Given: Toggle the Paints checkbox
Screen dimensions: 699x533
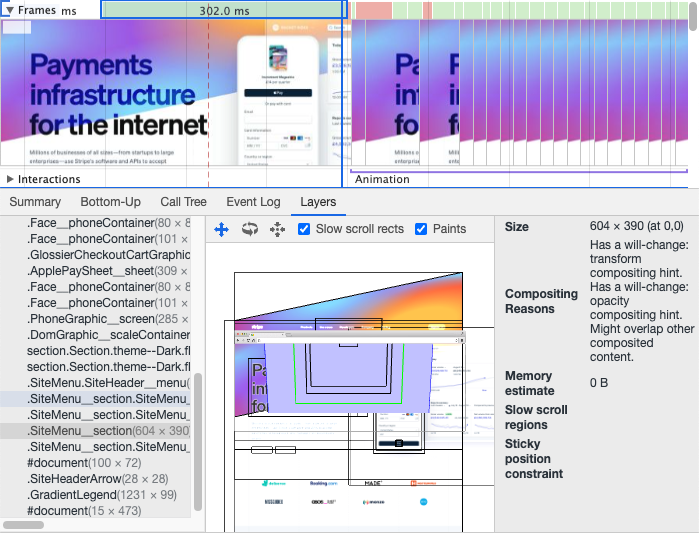Looking at the screenshot, I should (421, 229).
